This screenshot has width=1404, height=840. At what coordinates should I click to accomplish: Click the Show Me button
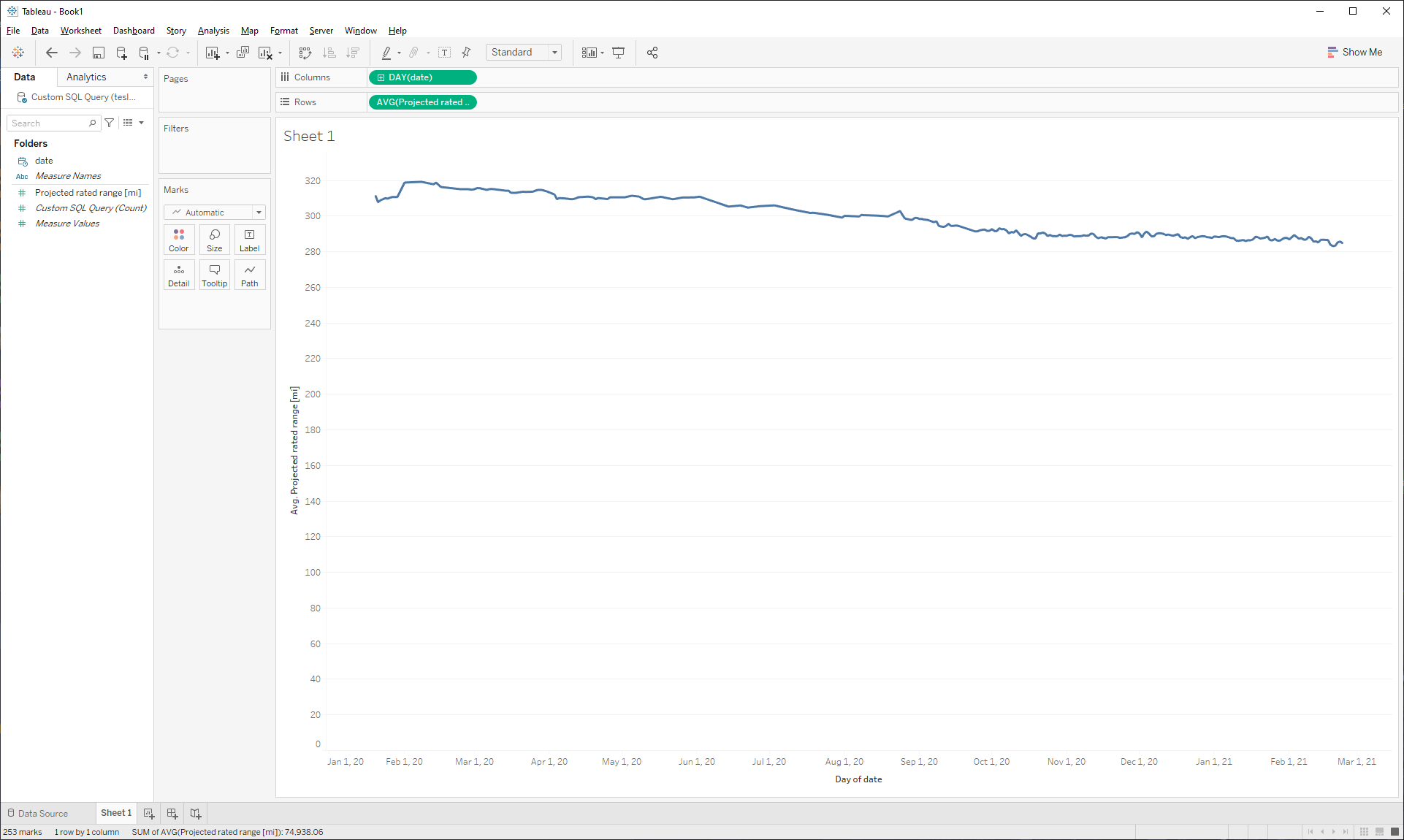(1354, 52)
